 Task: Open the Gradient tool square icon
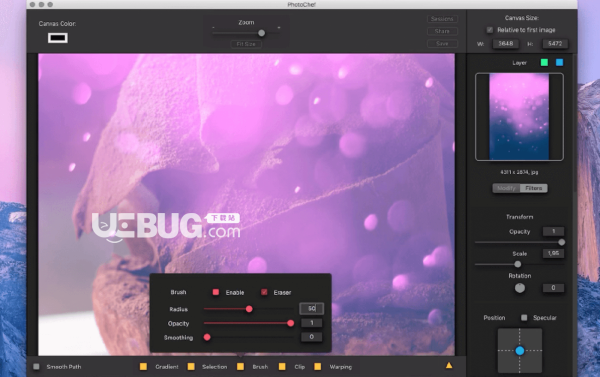(x=143, y=367)
